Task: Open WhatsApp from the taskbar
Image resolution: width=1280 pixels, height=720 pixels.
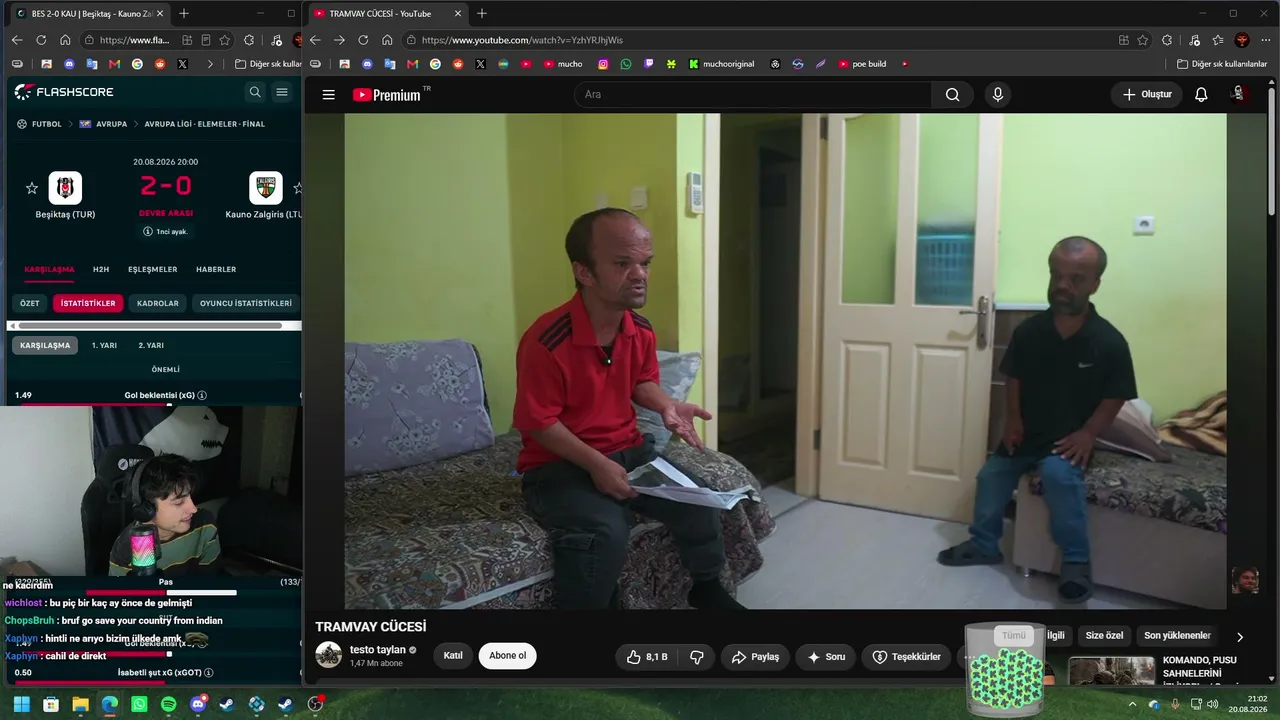Action: [139, 704]
